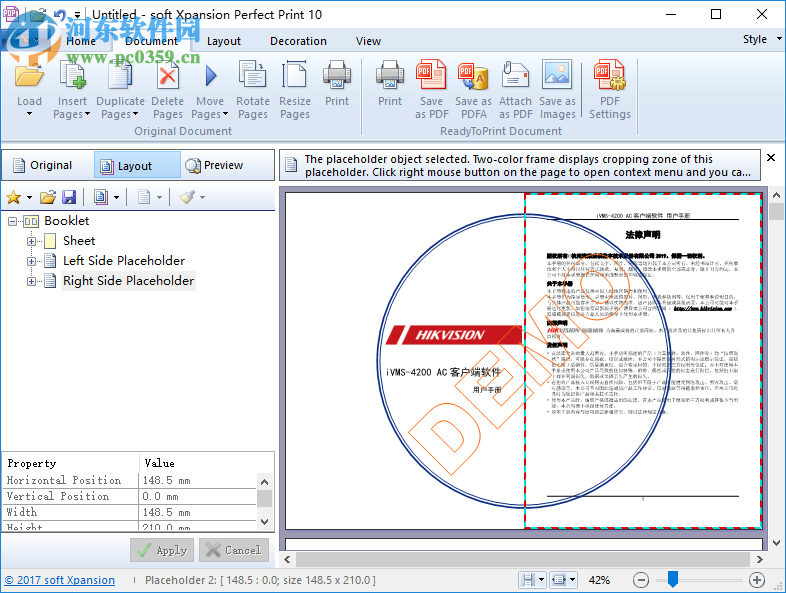Switch to the Document ribbon tab
This screenshot has width=786, height=593.
click(151, 41)
